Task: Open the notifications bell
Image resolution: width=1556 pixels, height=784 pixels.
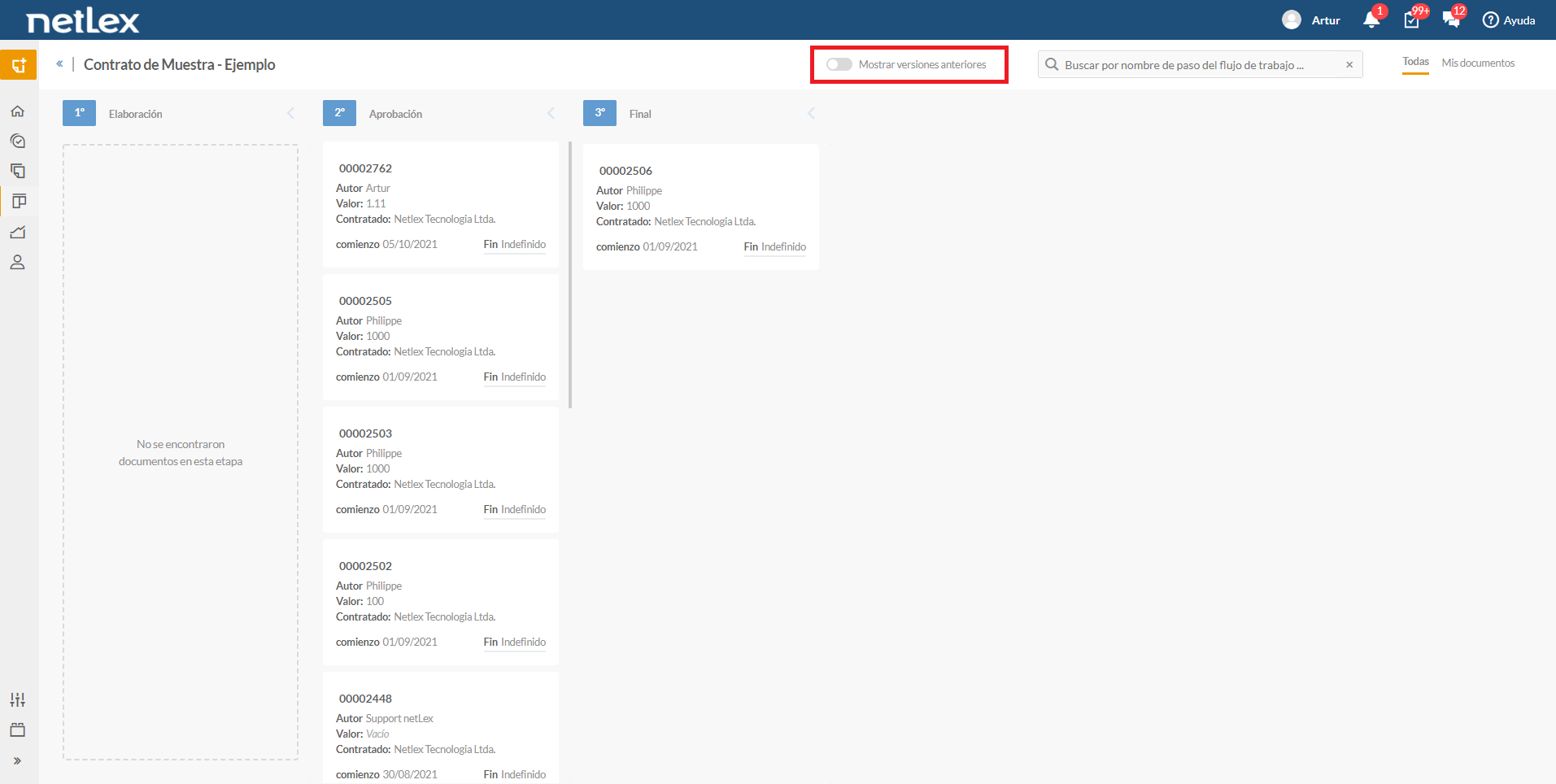Action: pos(1371,20)
